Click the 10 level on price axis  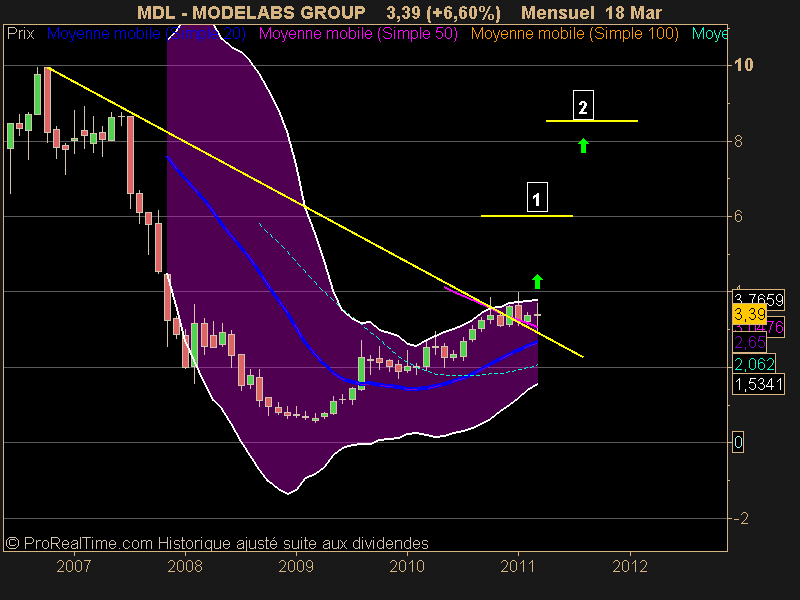(x=743, y=65)
